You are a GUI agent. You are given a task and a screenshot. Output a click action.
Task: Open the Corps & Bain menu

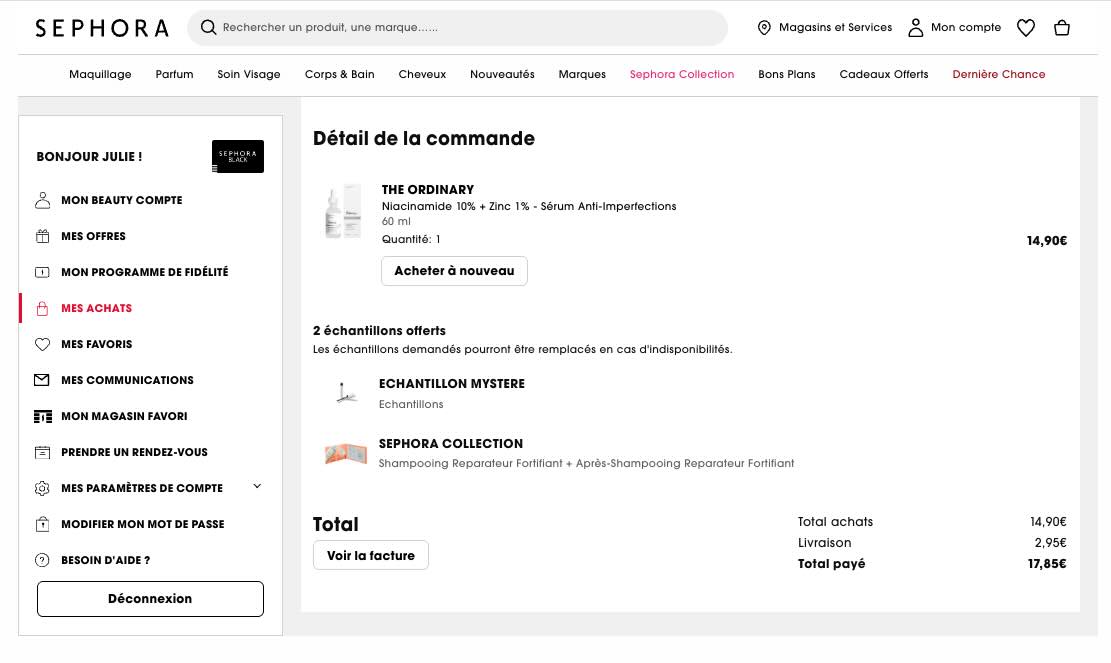[339, 74]
